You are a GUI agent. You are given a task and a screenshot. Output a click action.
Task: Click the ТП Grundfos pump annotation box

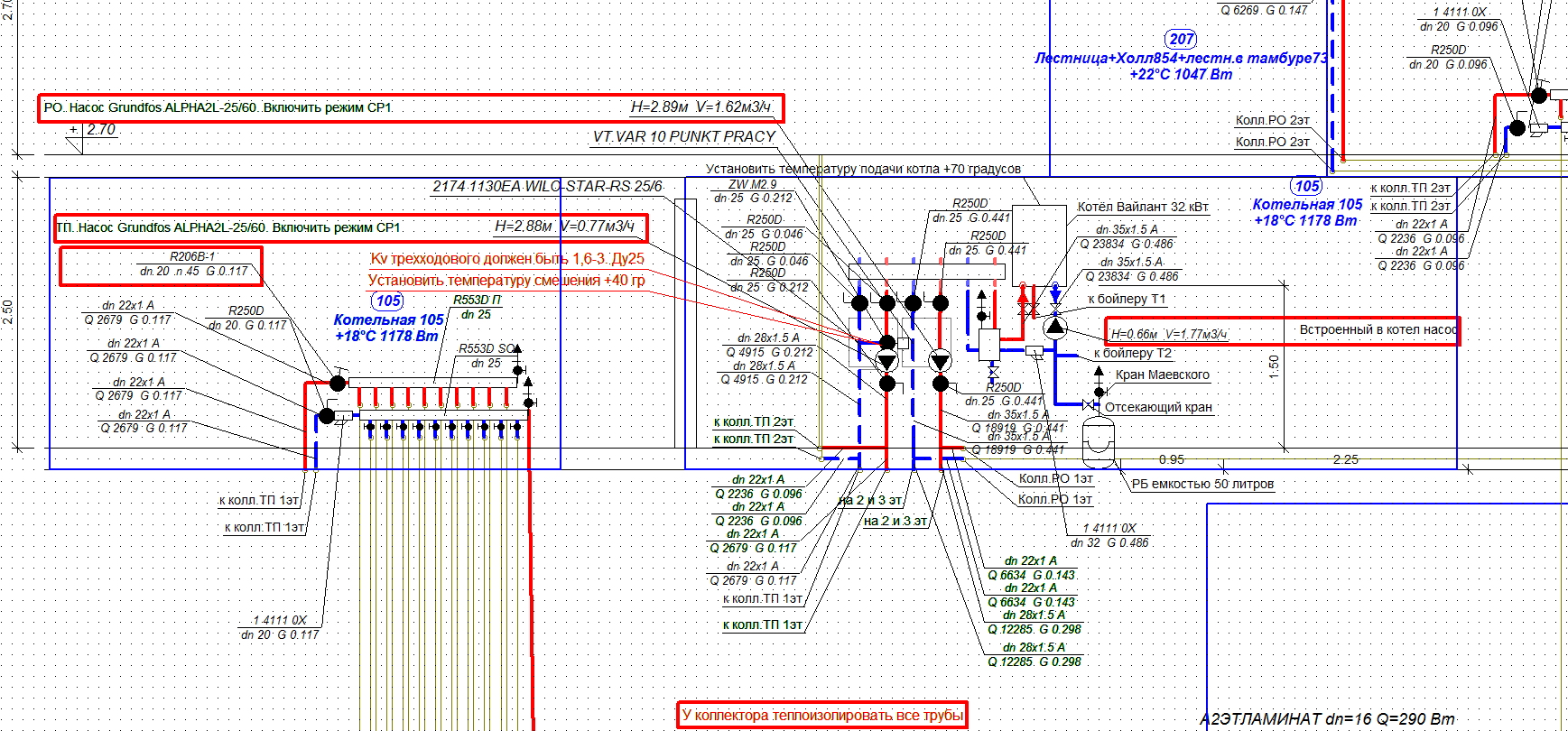[x=350, y=227]
